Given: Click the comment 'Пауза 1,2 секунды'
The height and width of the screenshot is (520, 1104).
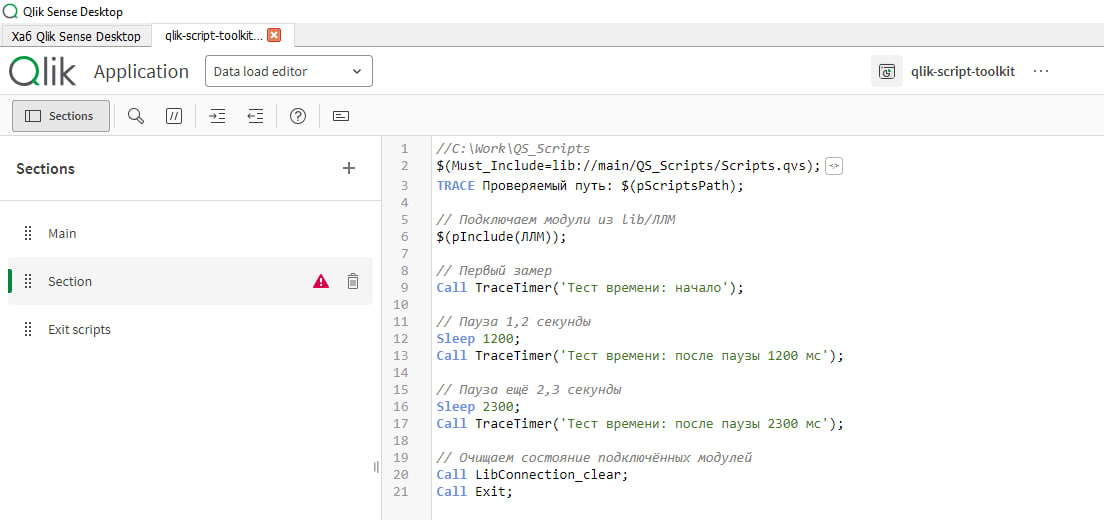Looking at the screenshot, I should [514, 322].
